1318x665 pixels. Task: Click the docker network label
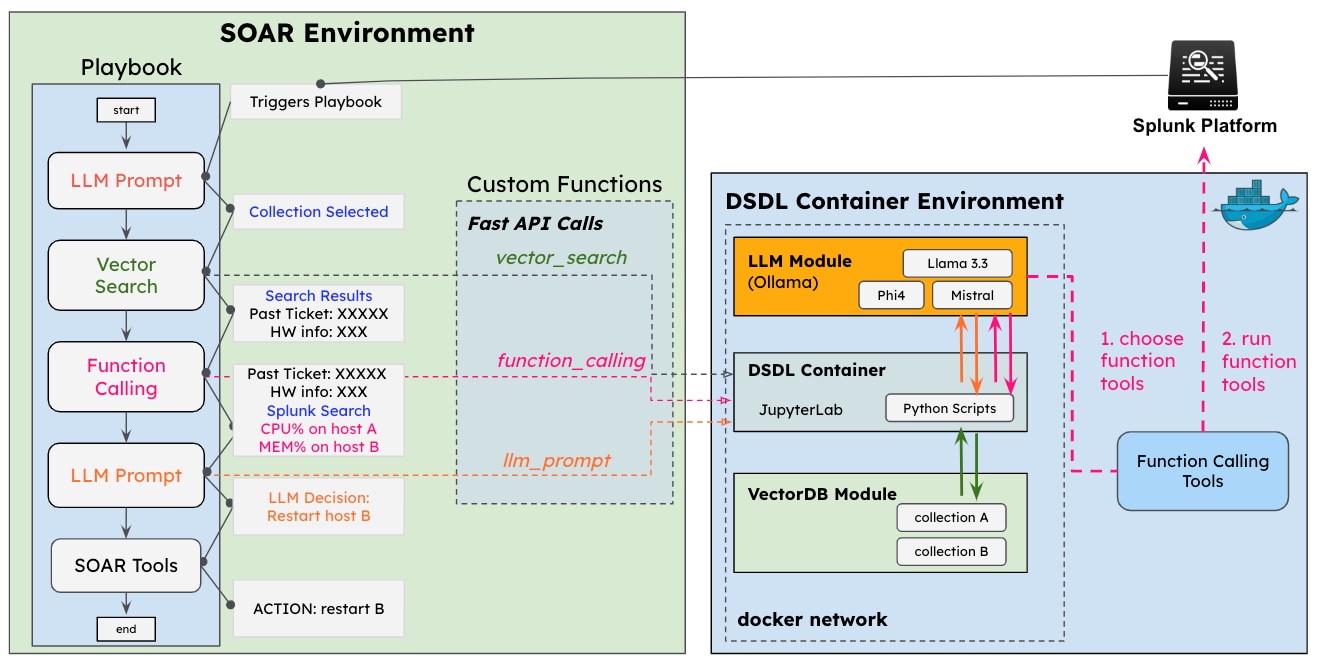(x=812, y=619)
